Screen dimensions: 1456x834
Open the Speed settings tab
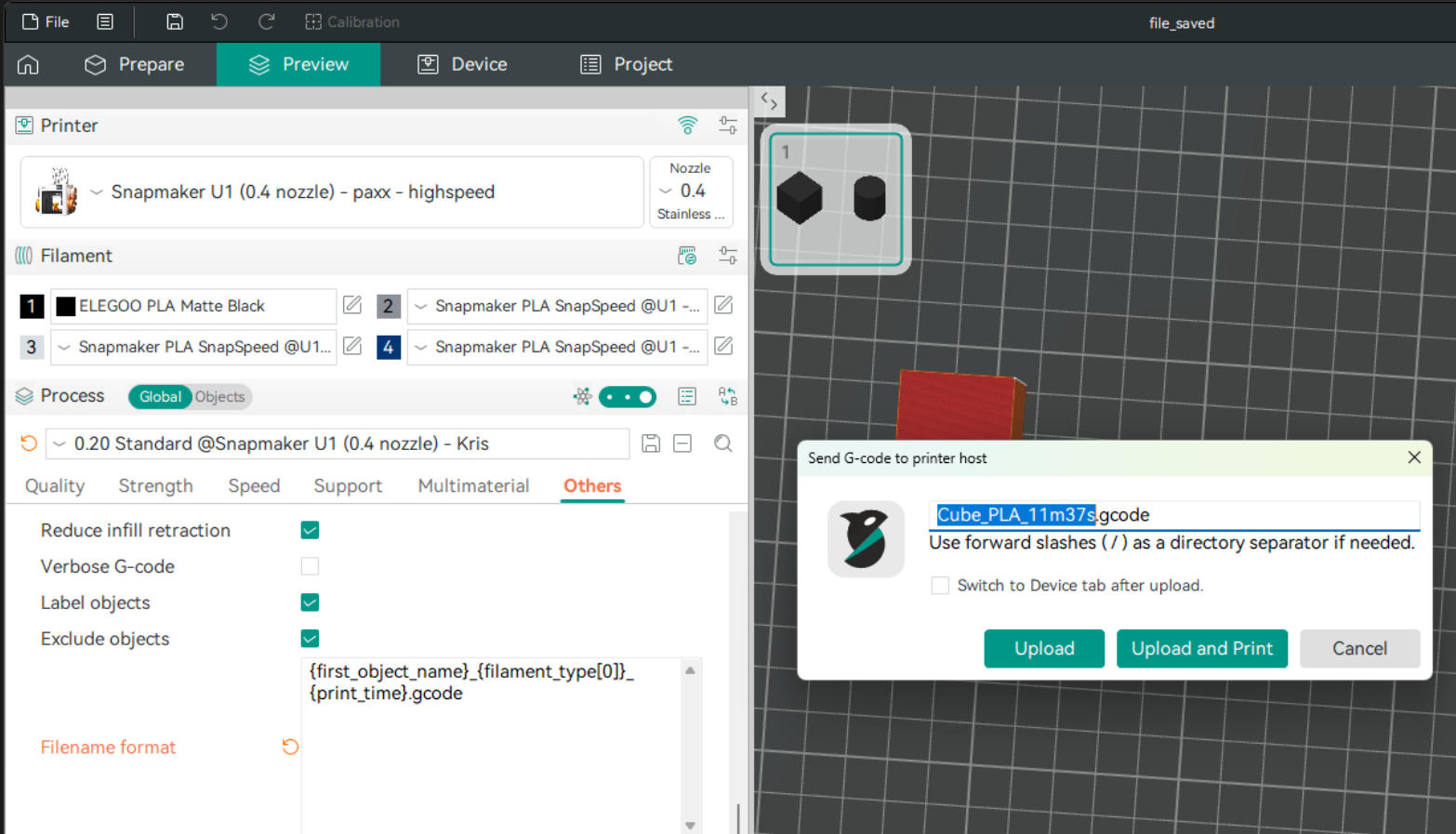tap(254, 485)
